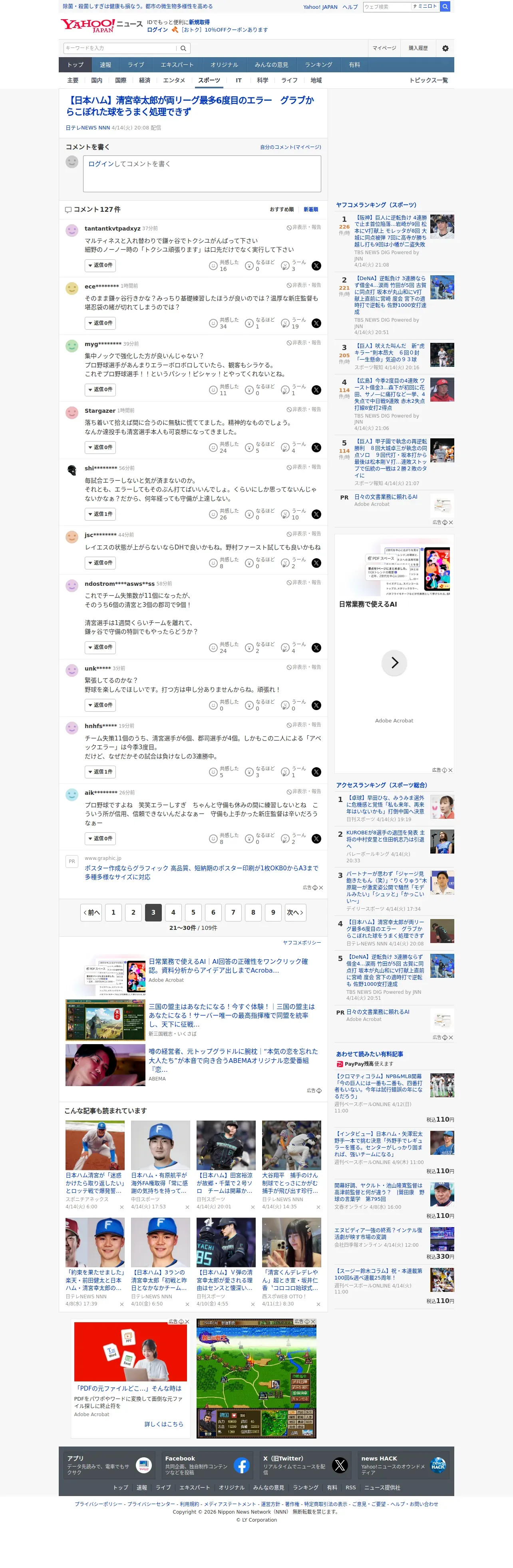
Task: Focus the ウェブ検索 input field
Action: 386,7
